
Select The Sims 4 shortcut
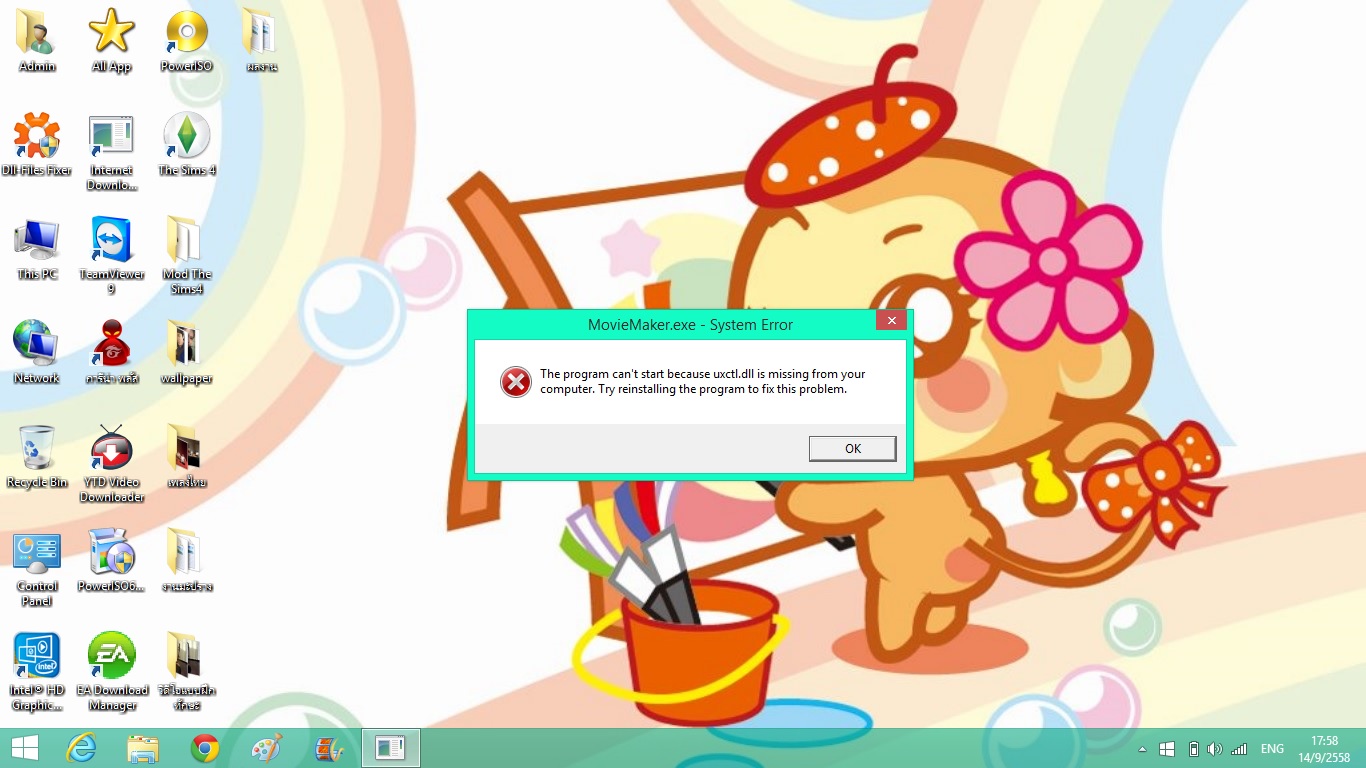(x=186, y=146)
